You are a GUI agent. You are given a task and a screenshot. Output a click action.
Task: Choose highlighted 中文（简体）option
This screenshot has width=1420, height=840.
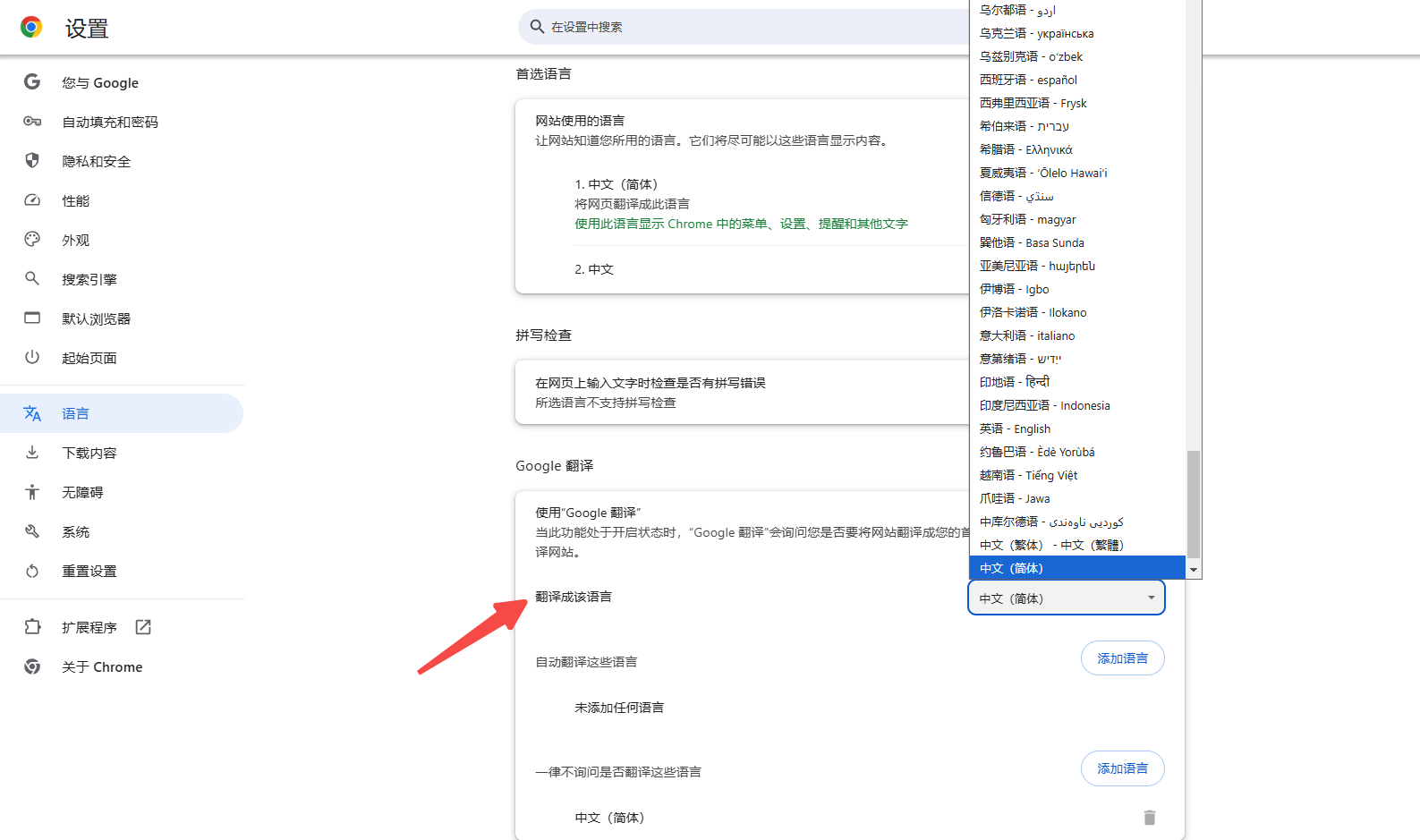pyautogui.click(x=1077, y=568)
